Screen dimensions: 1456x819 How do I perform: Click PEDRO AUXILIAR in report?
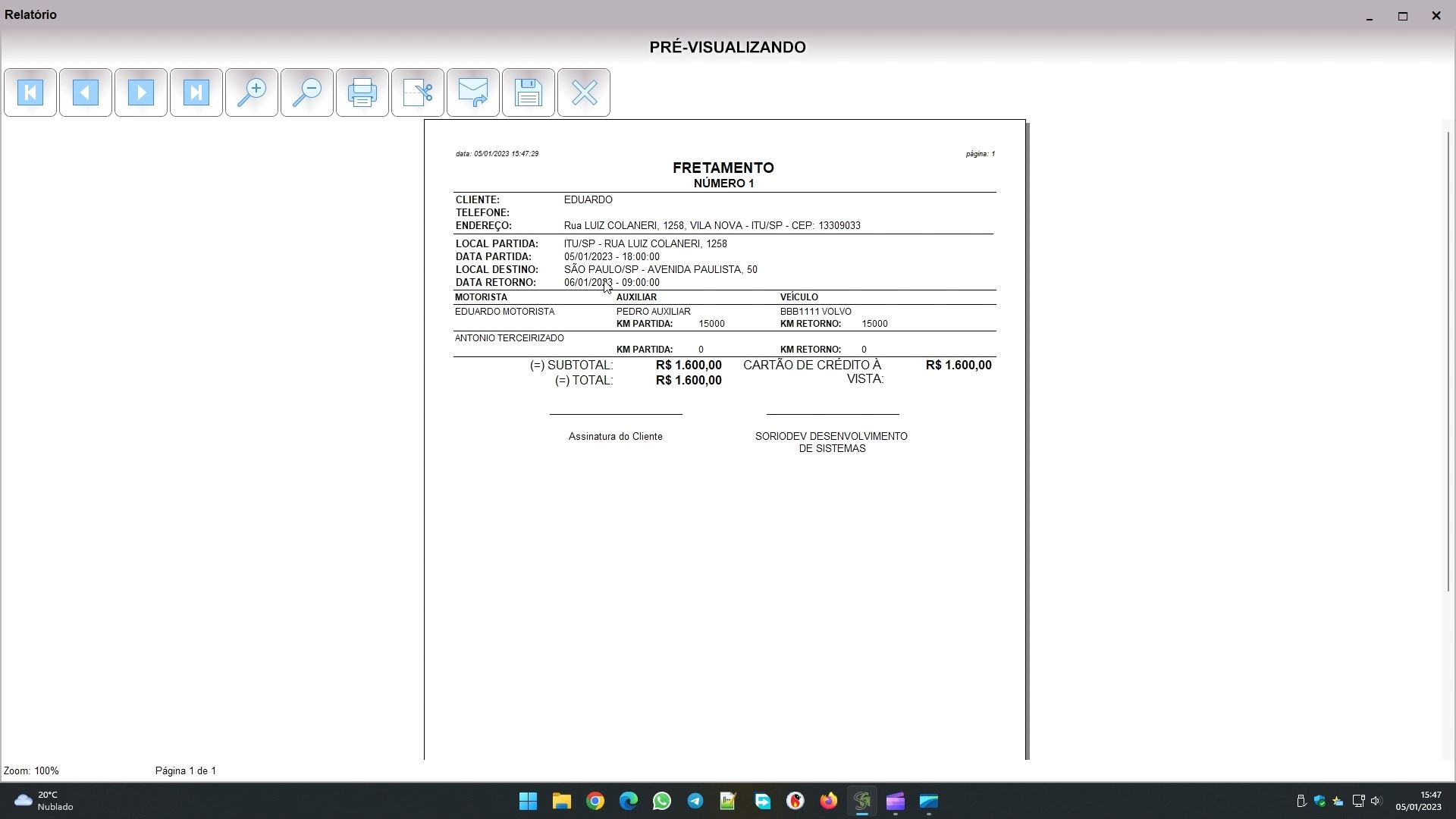pos(654,312)
